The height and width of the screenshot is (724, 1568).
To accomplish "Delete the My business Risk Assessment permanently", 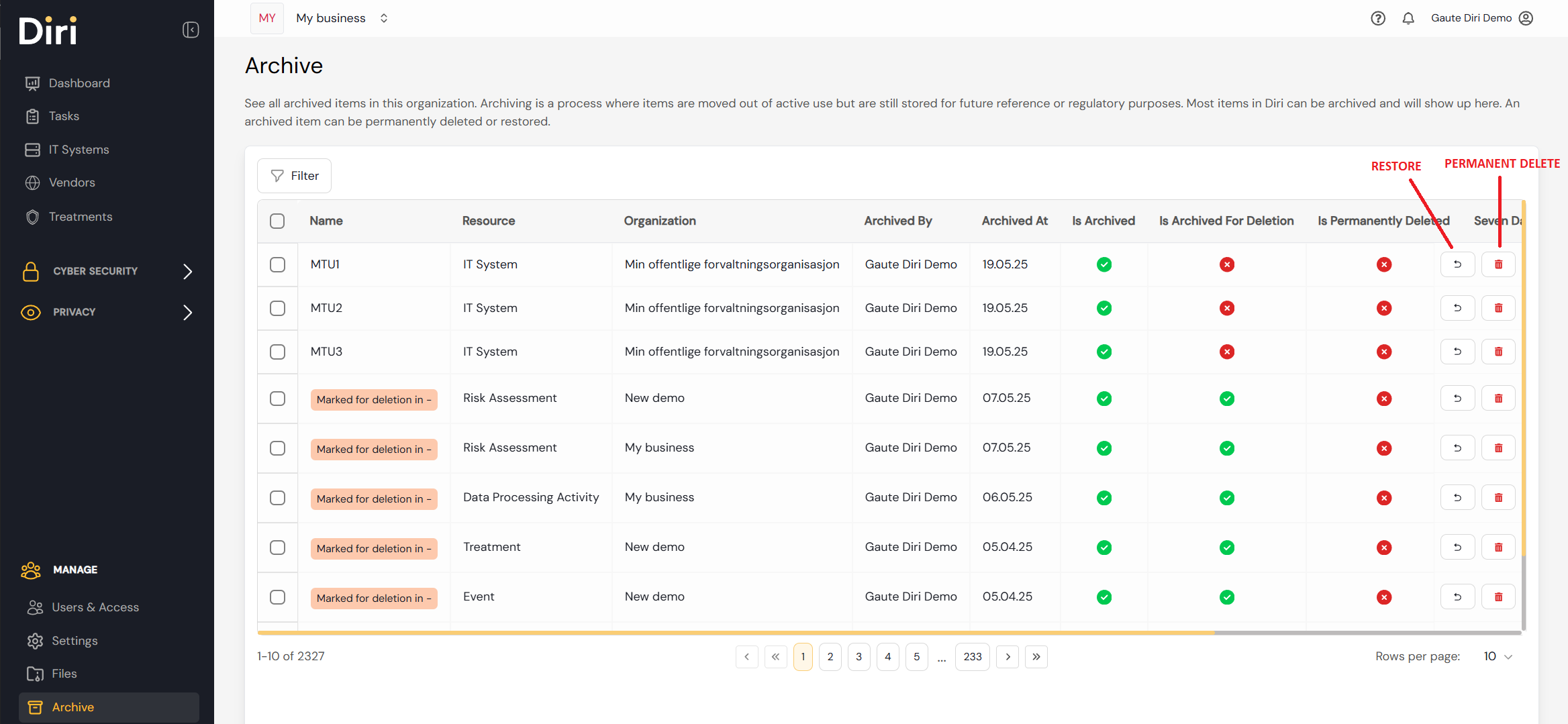I will point(1498,448).
